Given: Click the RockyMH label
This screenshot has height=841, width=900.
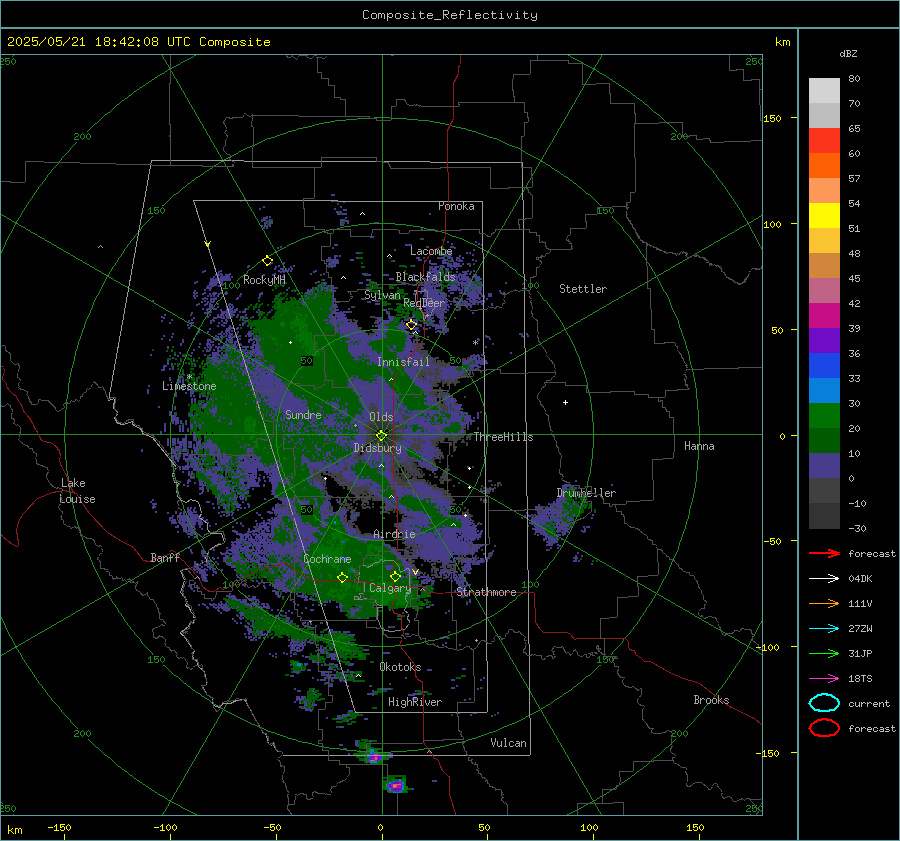Looking at the screenshot, I should tap(264, 280).
